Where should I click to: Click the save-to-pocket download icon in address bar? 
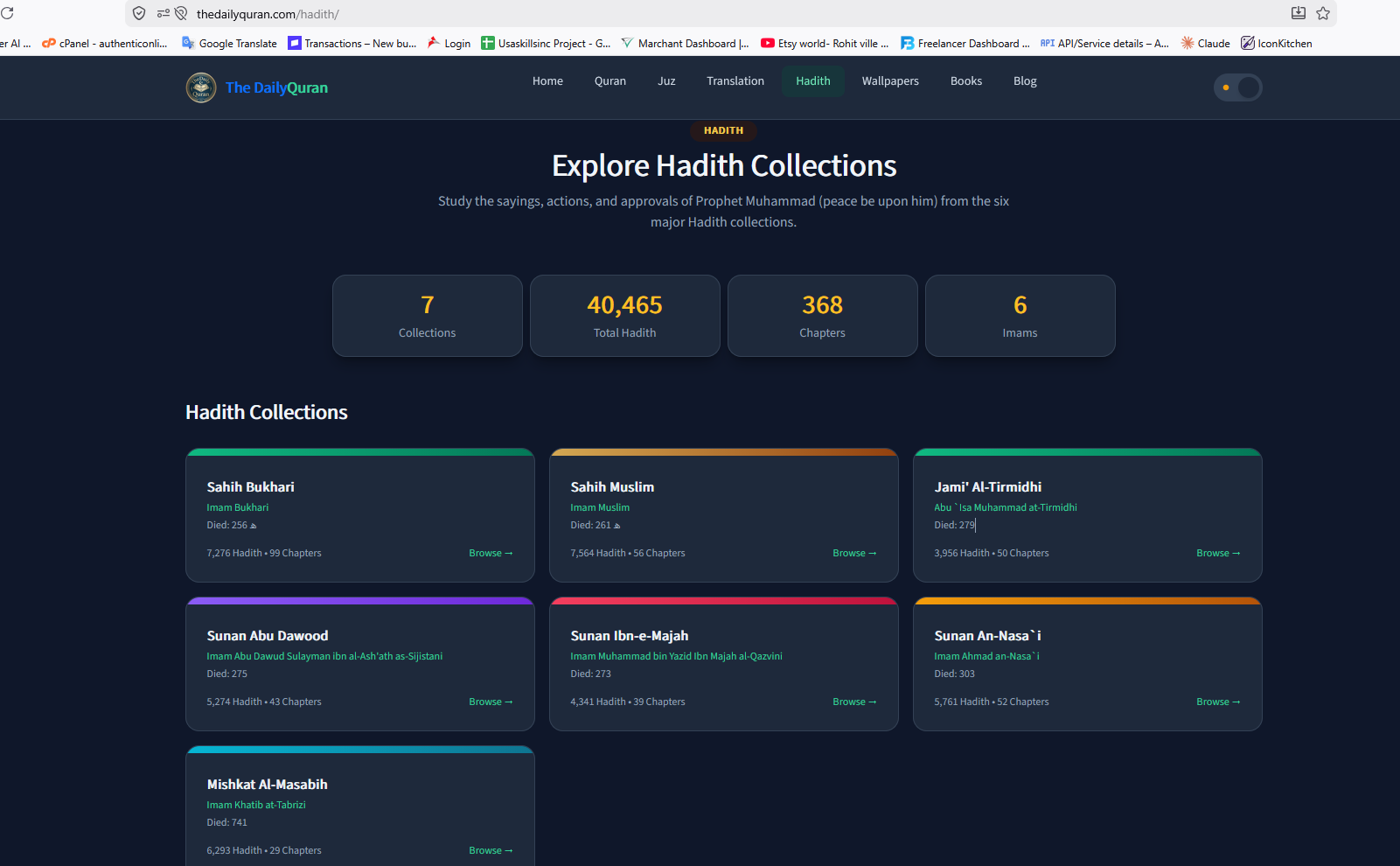1299,13
